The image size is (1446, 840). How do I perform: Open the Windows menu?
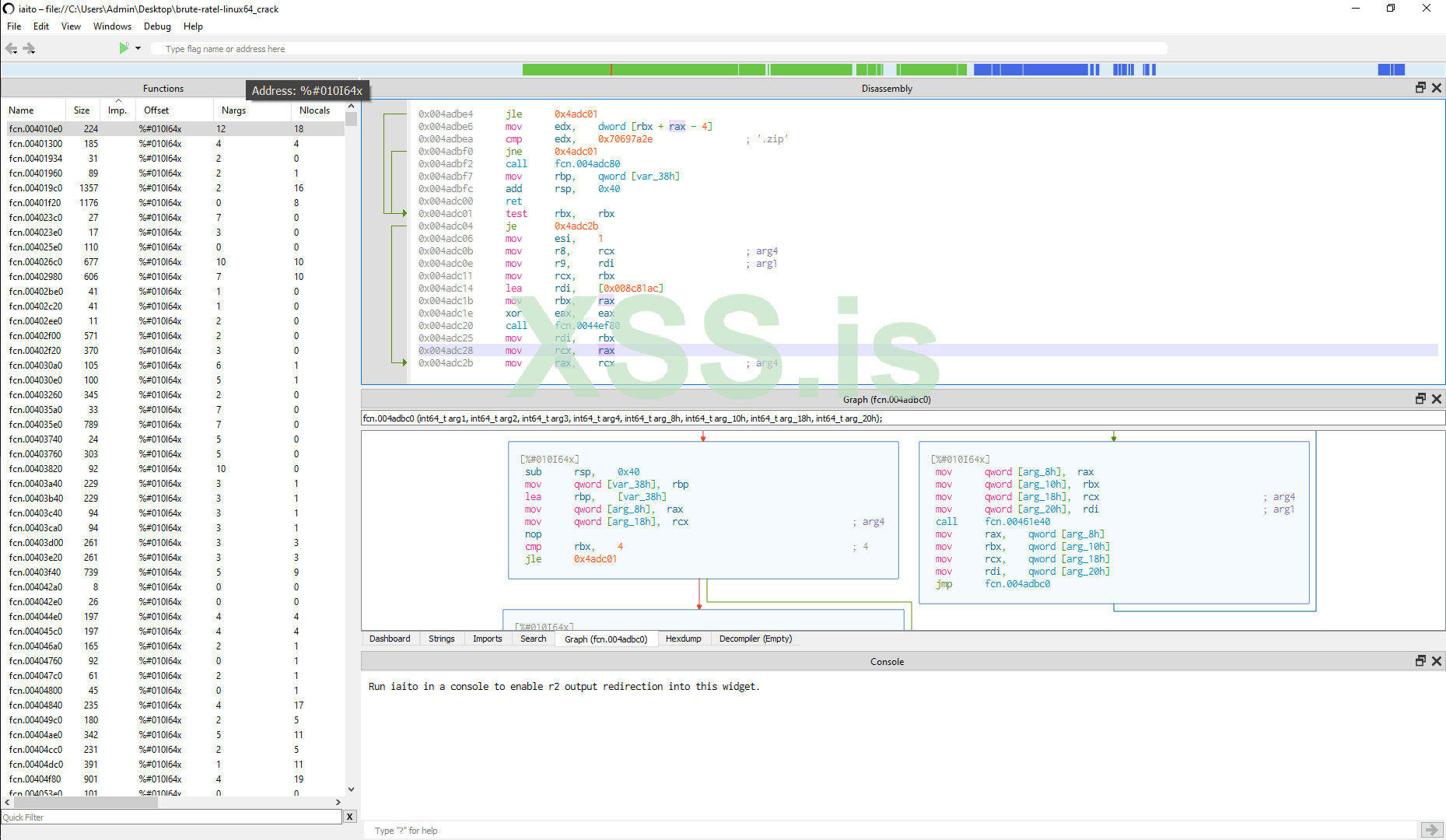(112, 26)
